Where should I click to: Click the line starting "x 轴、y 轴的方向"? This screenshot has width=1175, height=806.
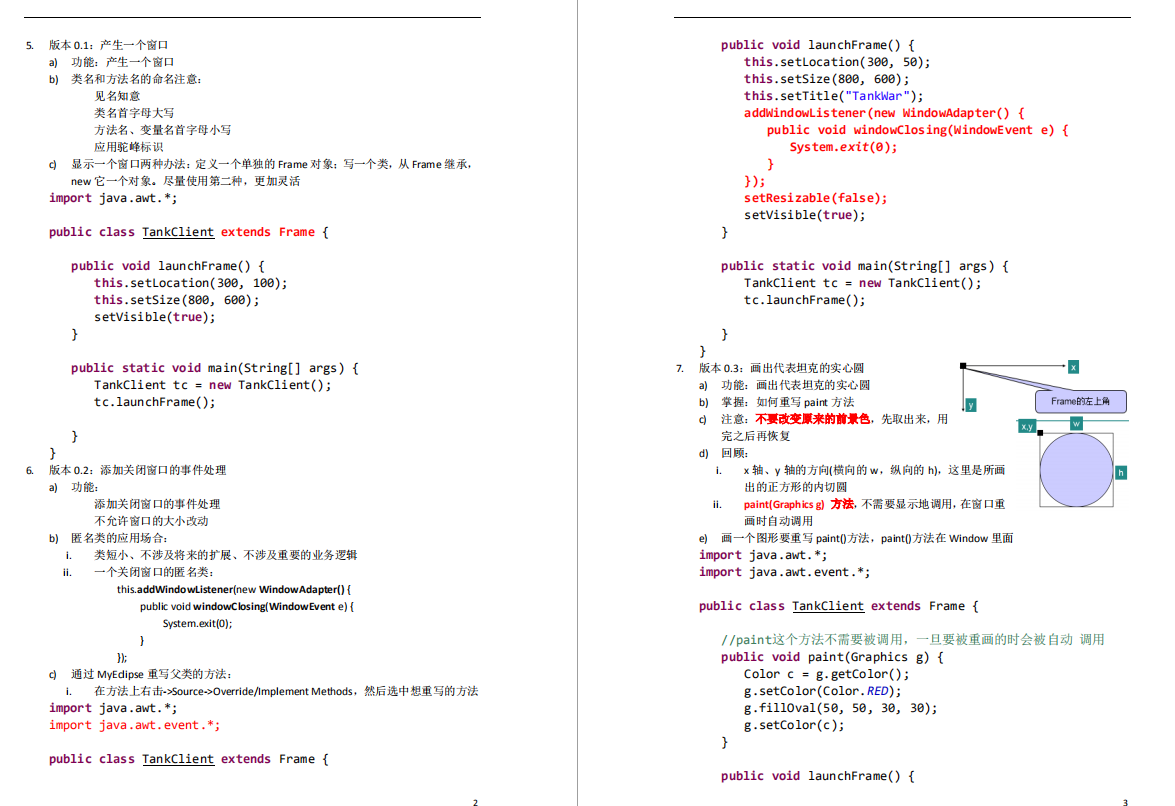pyautogui.click(x=875, y=470)
